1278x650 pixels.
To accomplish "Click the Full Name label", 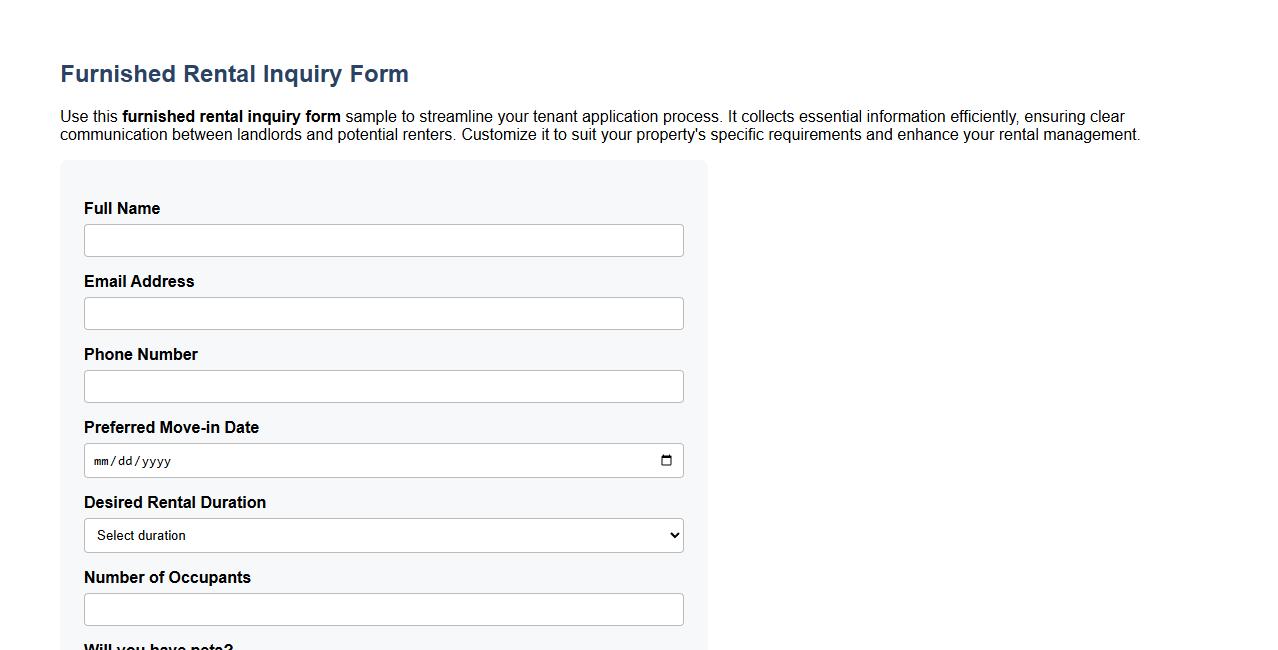I will (x=121, y=208).
